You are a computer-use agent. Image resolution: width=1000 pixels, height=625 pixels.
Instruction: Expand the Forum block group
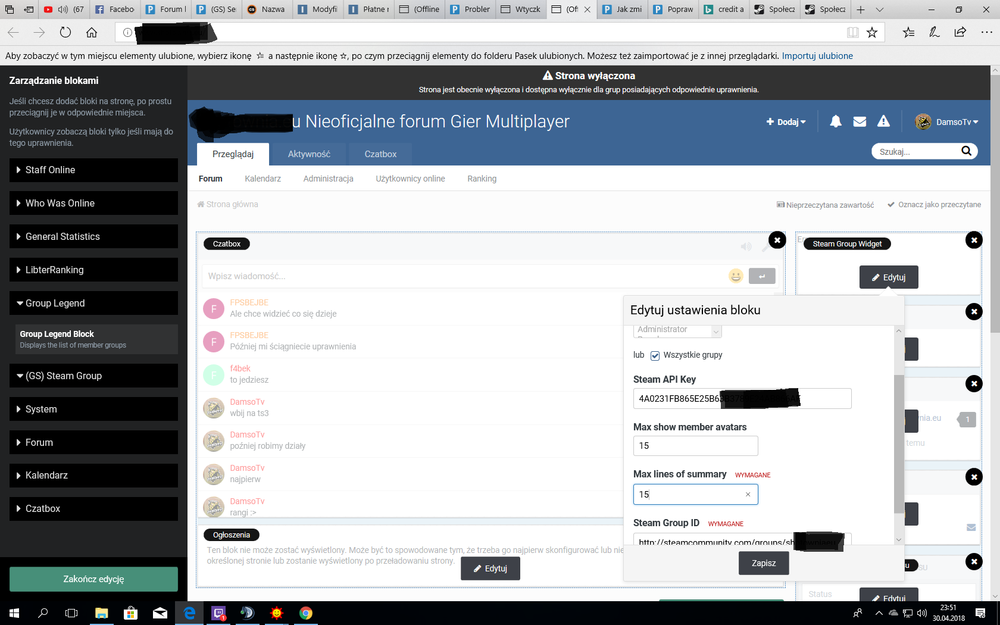(94, 442)
